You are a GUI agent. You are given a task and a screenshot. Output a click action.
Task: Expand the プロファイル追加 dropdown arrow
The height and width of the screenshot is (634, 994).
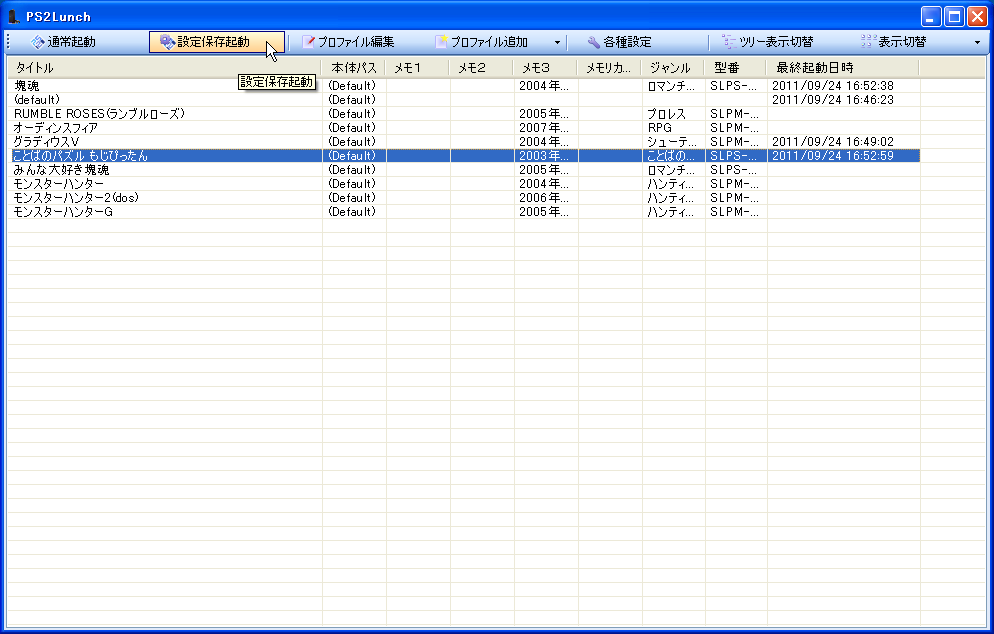pyautogui.click(x=557, y=42)
